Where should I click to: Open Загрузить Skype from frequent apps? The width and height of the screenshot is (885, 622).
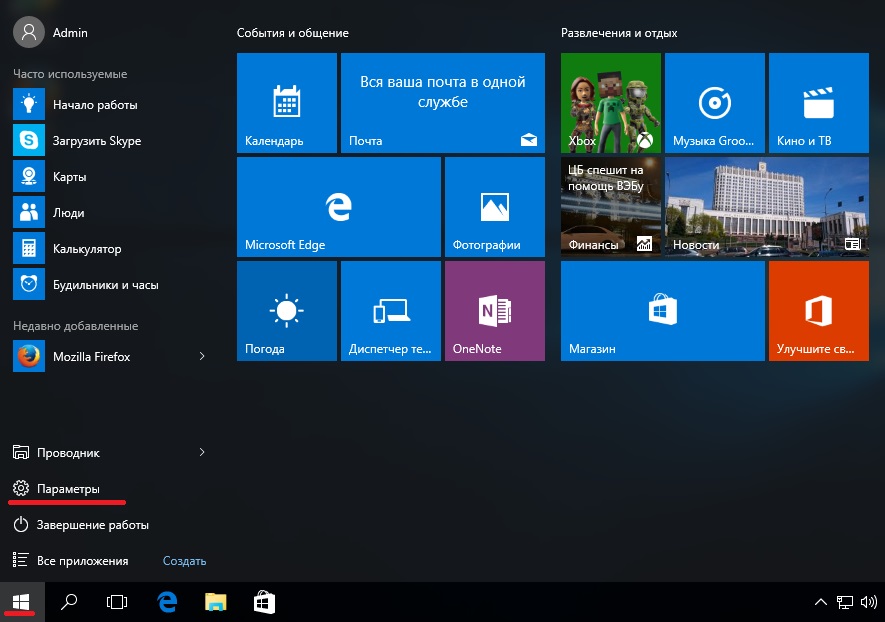tap(96, 141)
